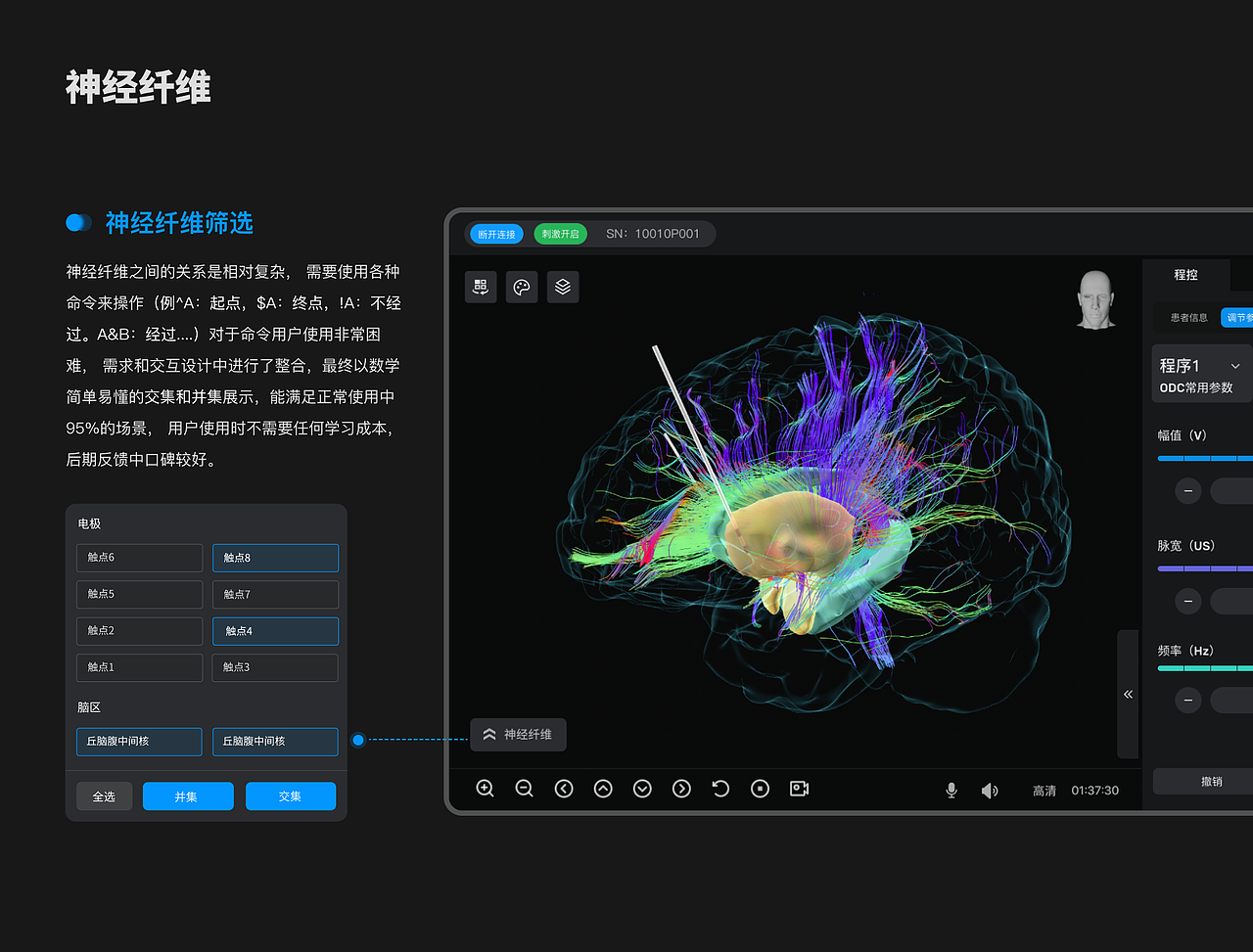The width and height of the screenshot is (1253, 952).
Task: Click the 脑区 section heading
Action: [x=89, y=707]
